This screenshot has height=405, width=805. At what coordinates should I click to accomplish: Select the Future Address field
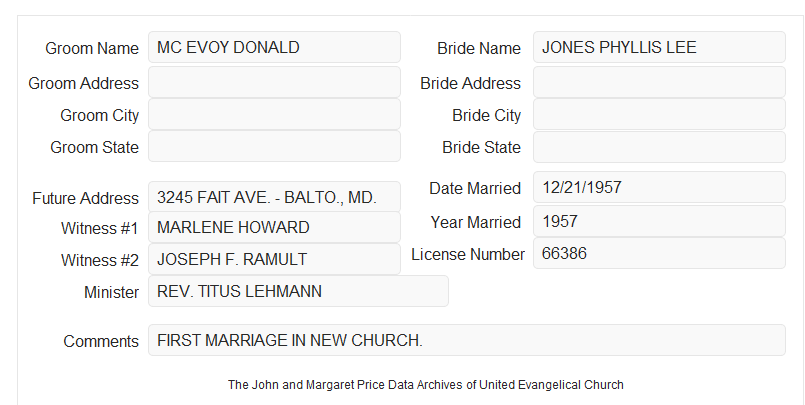point(274,197)
